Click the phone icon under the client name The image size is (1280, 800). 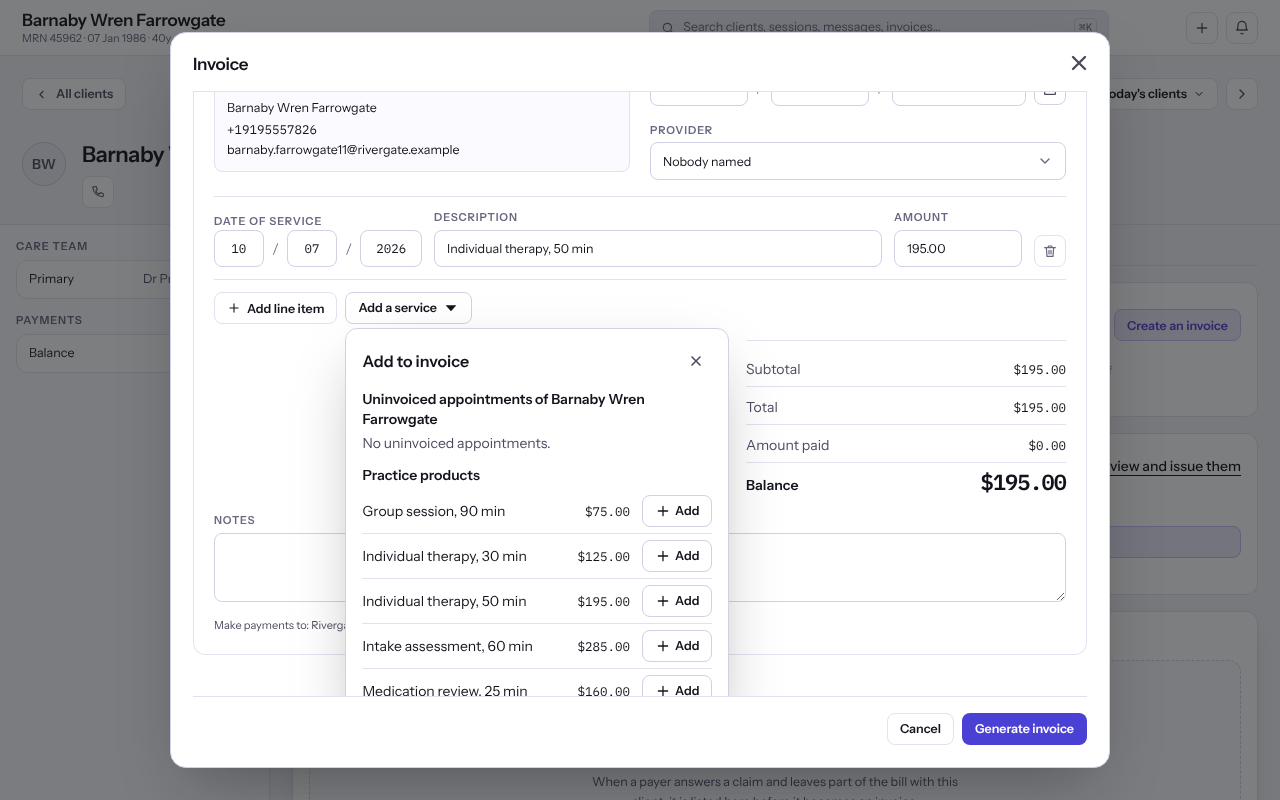(x=98, y=192)
